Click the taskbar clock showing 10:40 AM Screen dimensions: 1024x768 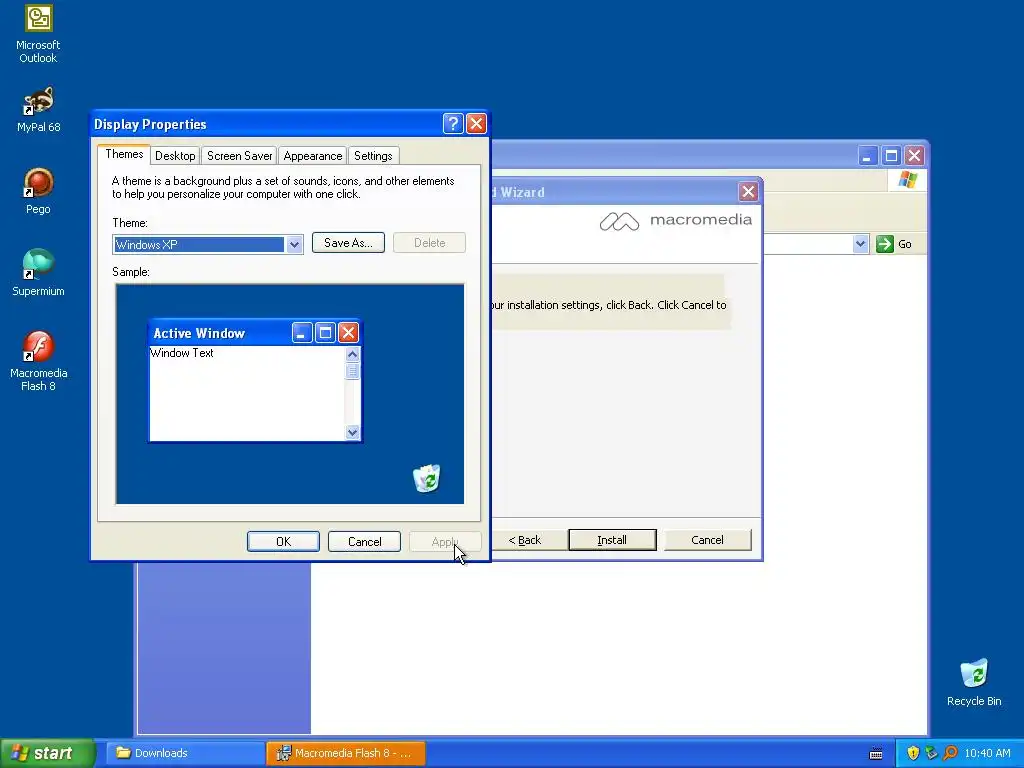[987, 753]
